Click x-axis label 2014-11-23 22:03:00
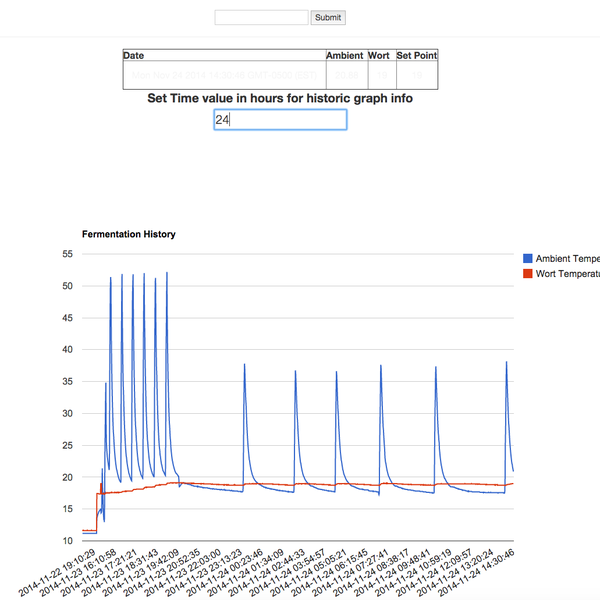 [x=183, y=573]
